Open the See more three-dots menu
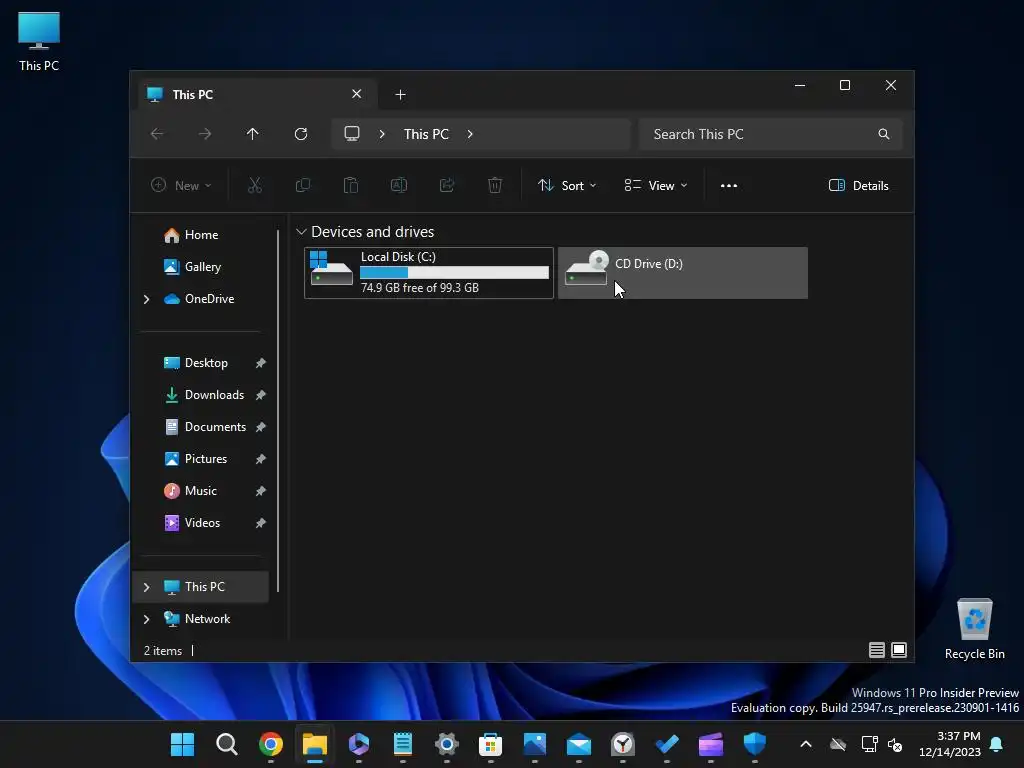 point(729,185)
